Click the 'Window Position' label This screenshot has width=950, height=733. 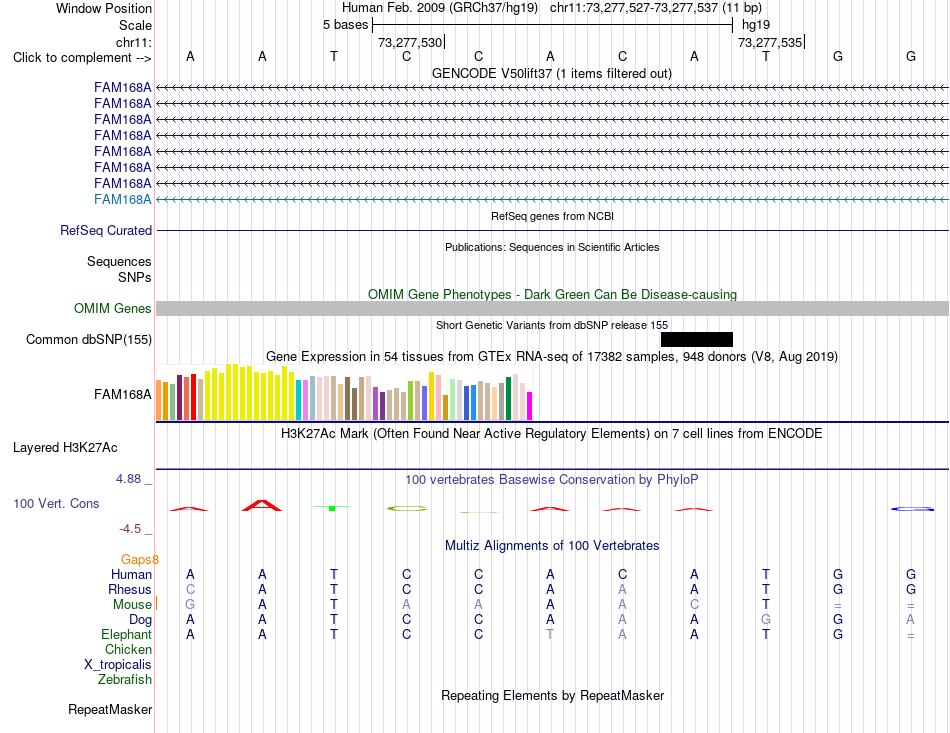[x=104, y=8]
